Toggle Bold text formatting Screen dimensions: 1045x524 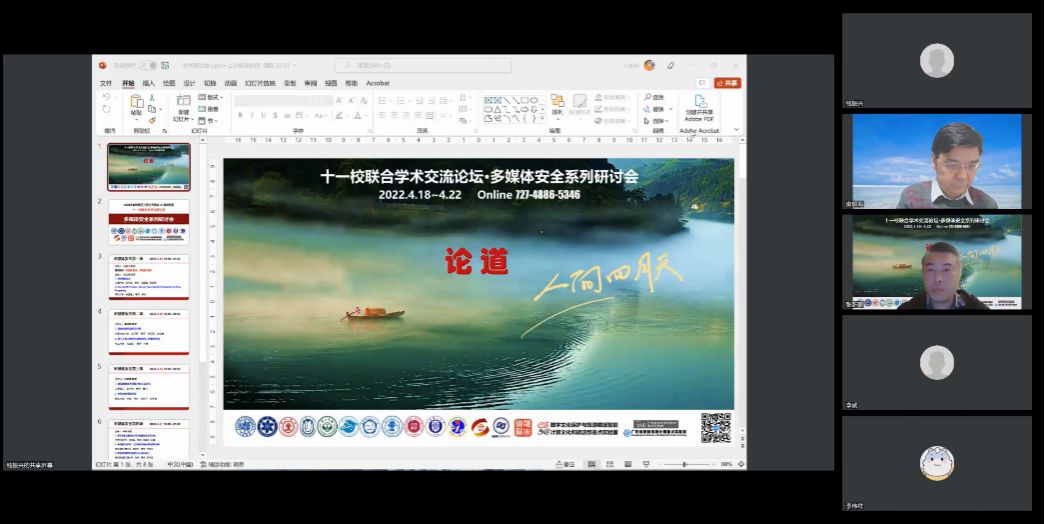pos(240,115)
